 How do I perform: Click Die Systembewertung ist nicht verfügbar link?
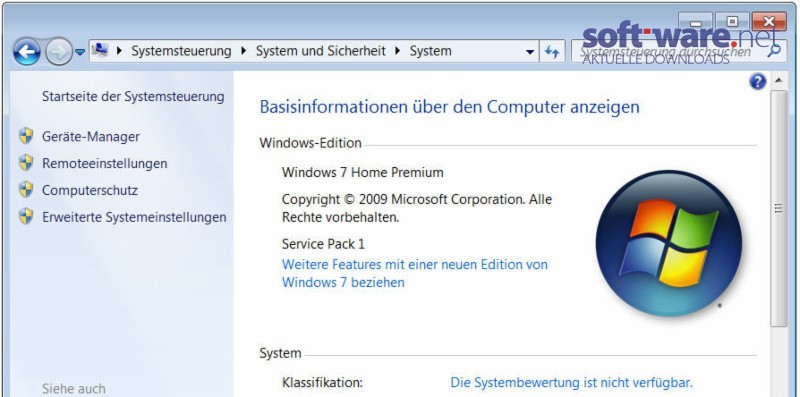(571, 382)
